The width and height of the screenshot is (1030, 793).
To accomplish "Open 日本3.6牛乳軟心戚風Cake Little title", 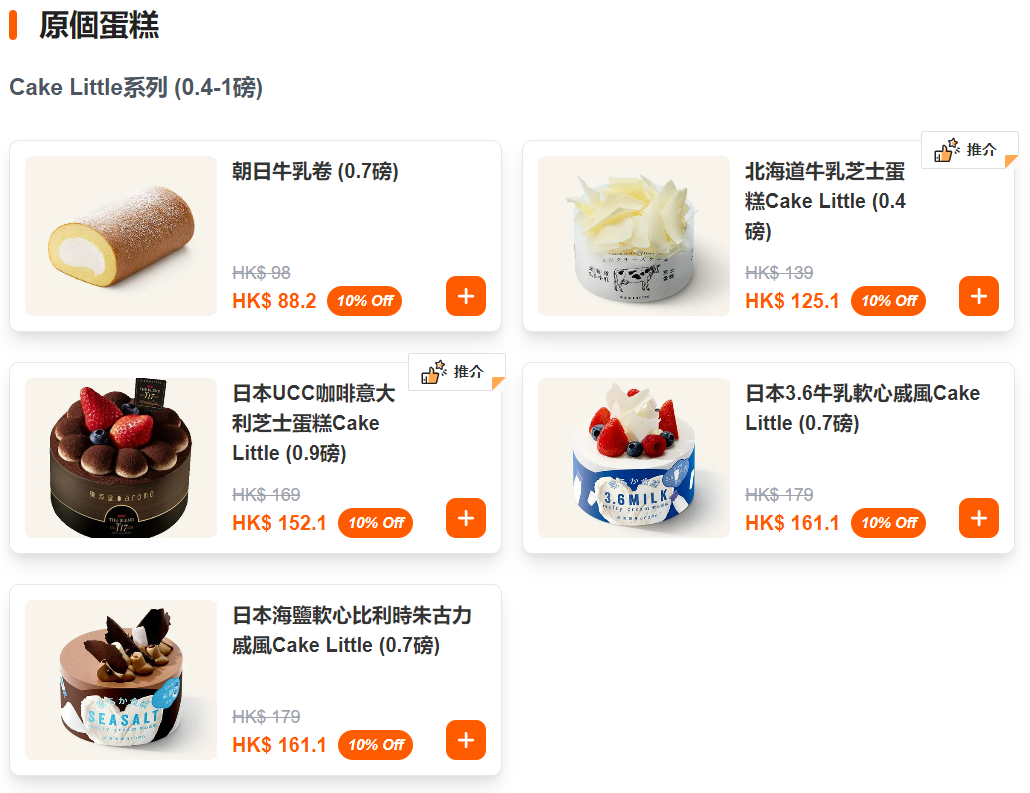I will point(862,408).
